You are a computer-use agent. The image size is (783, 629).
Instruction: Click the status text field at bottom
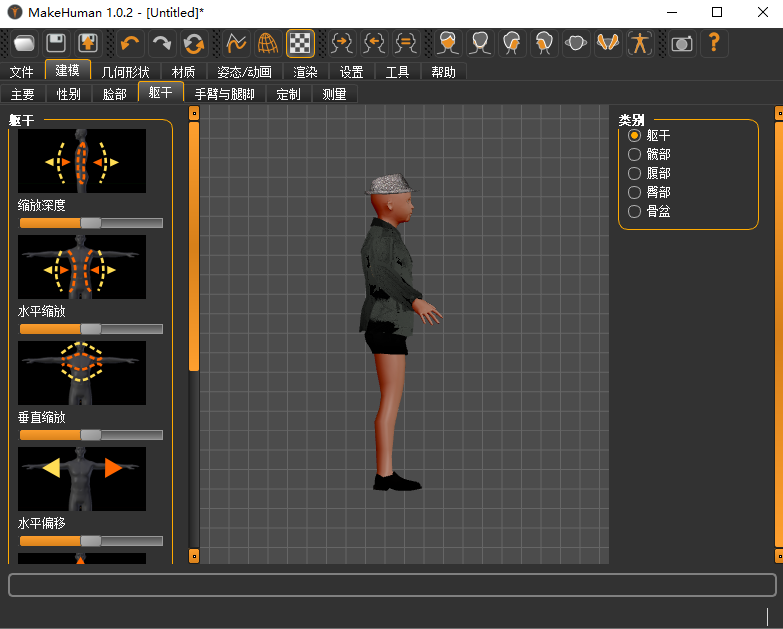(x=392, y=585)
